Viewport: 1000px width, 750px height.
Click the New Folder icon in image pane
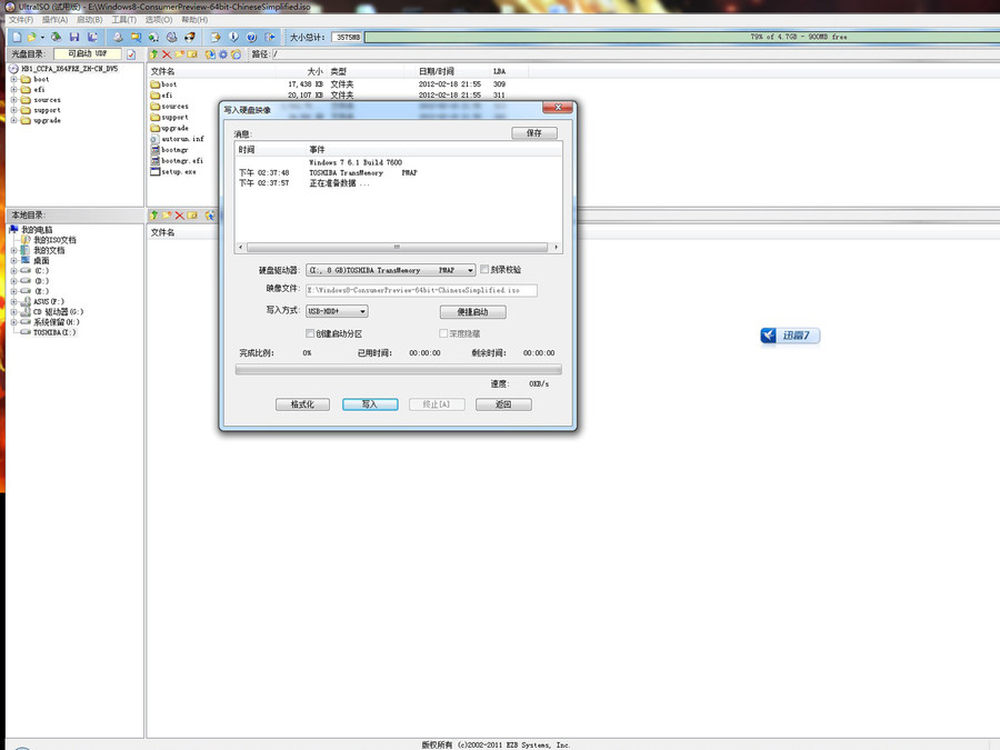click(x=179, y=54)
